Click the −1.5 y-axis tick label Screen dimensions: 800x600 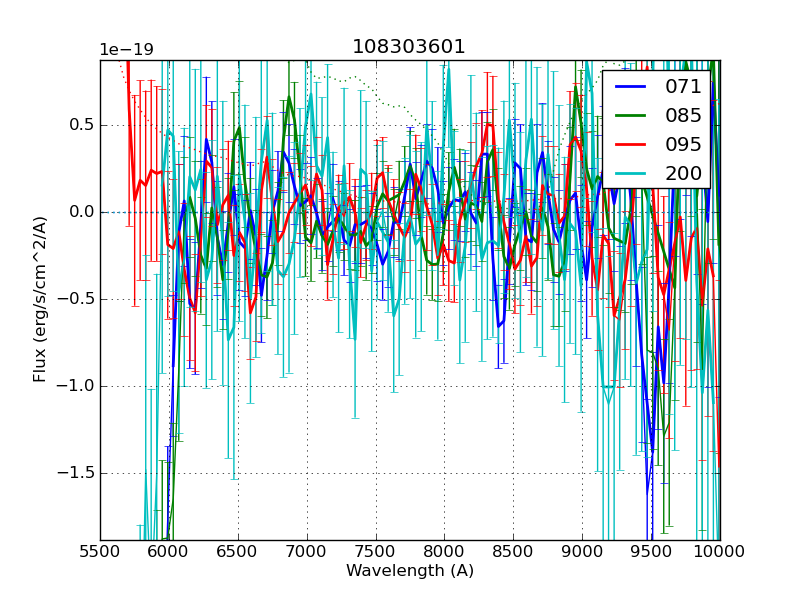point(75,474)
